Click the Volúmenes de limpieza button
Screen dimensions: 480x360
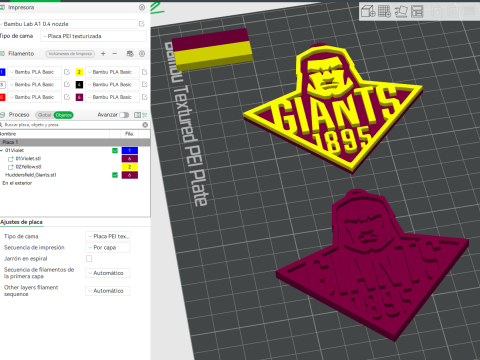pyautogui.click(x=70, y=54)
